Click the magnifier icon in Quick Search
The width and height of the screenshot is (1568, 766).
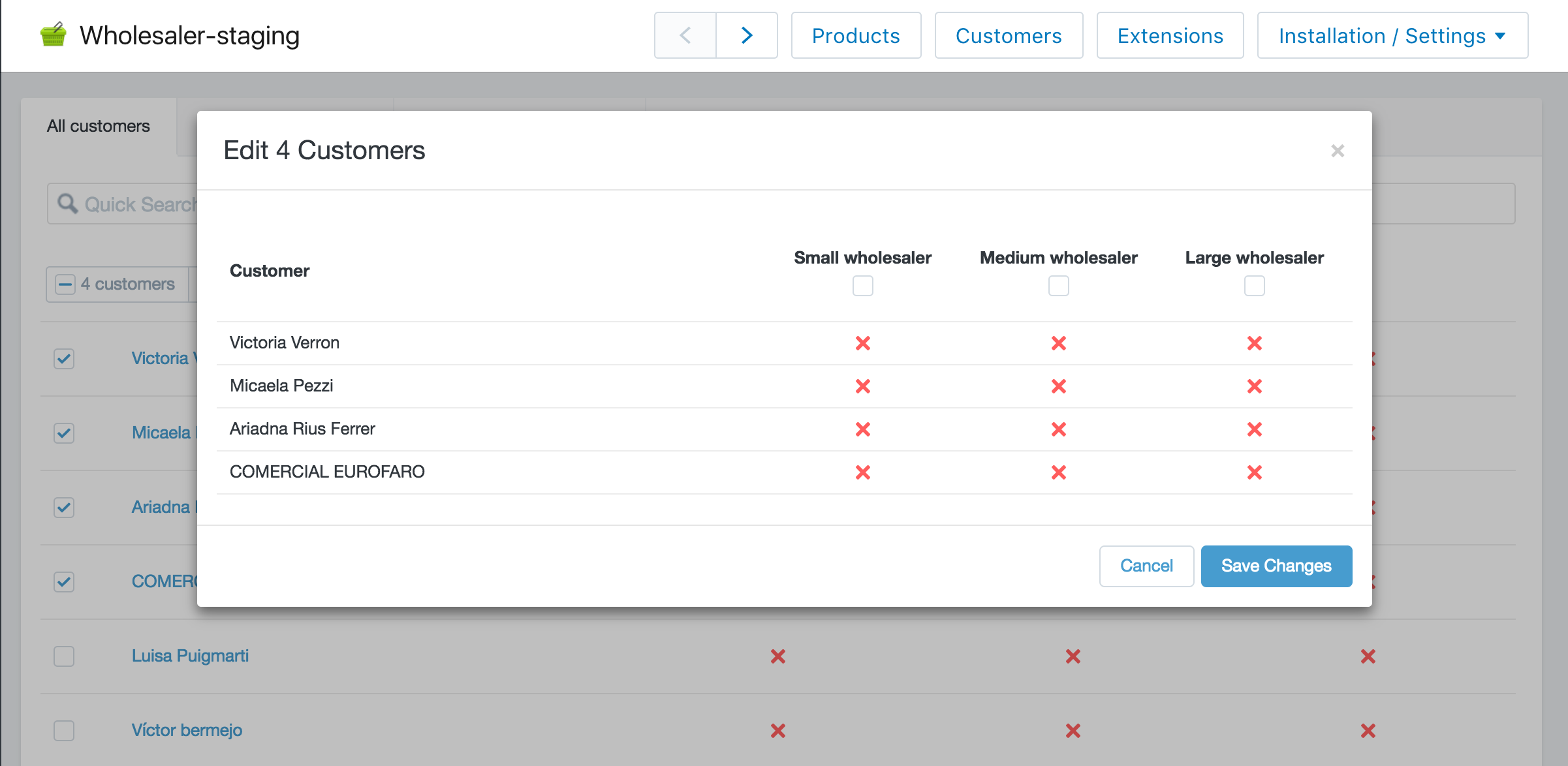(x=67, y=204)
